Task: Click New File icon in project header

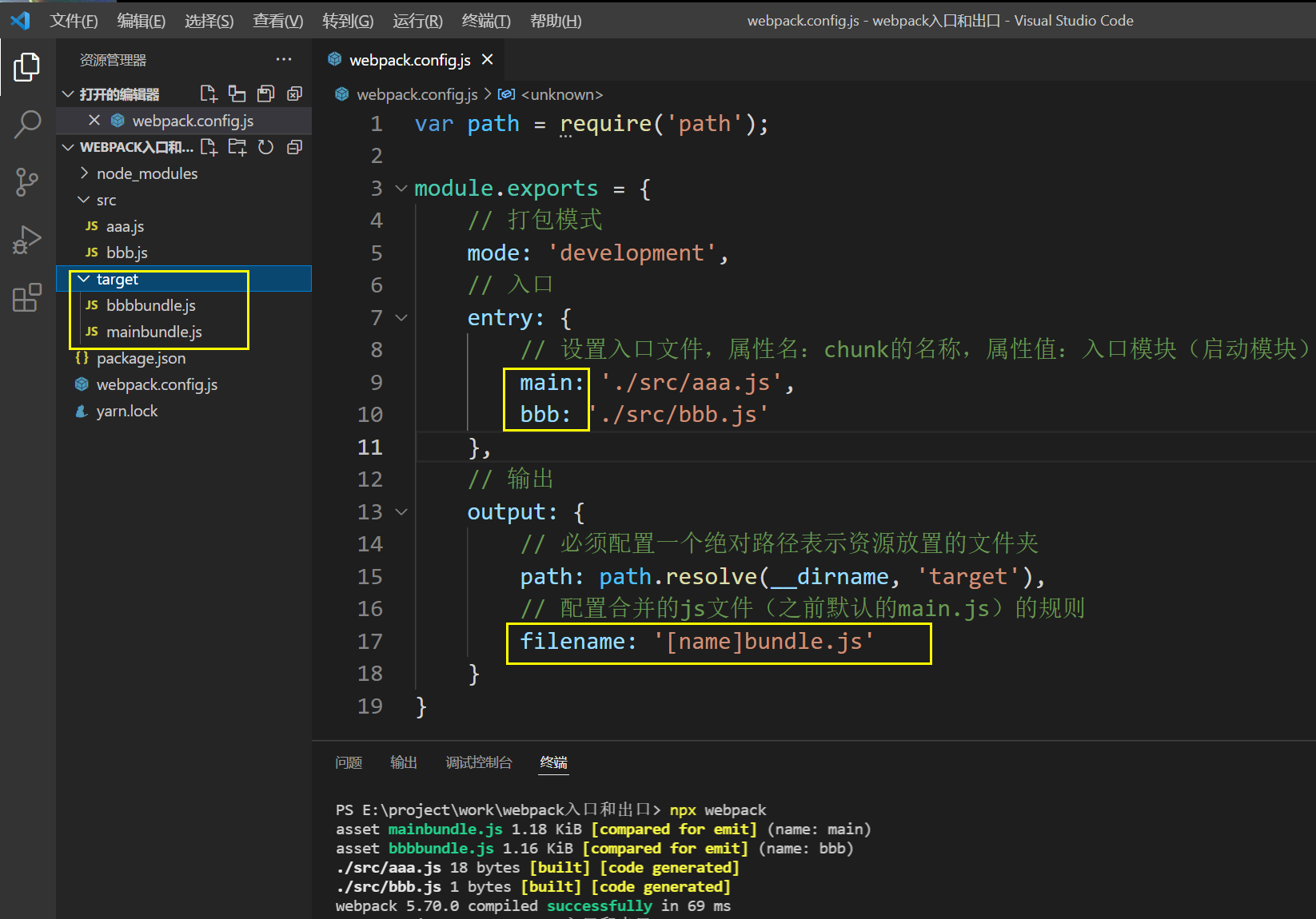Action: pos(209,147)
